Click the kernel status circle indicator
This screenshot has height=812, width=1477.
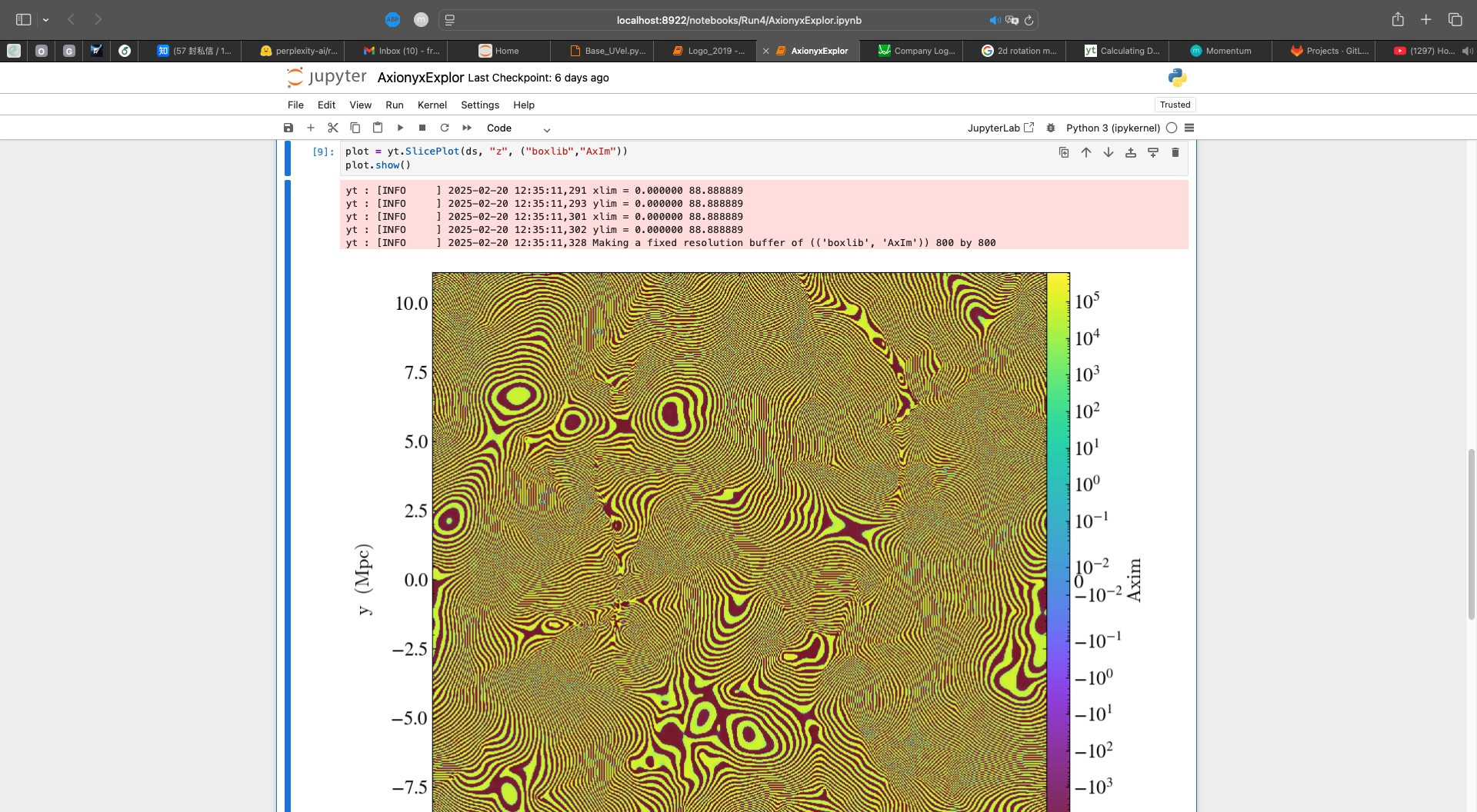(x=1172, y=128)
